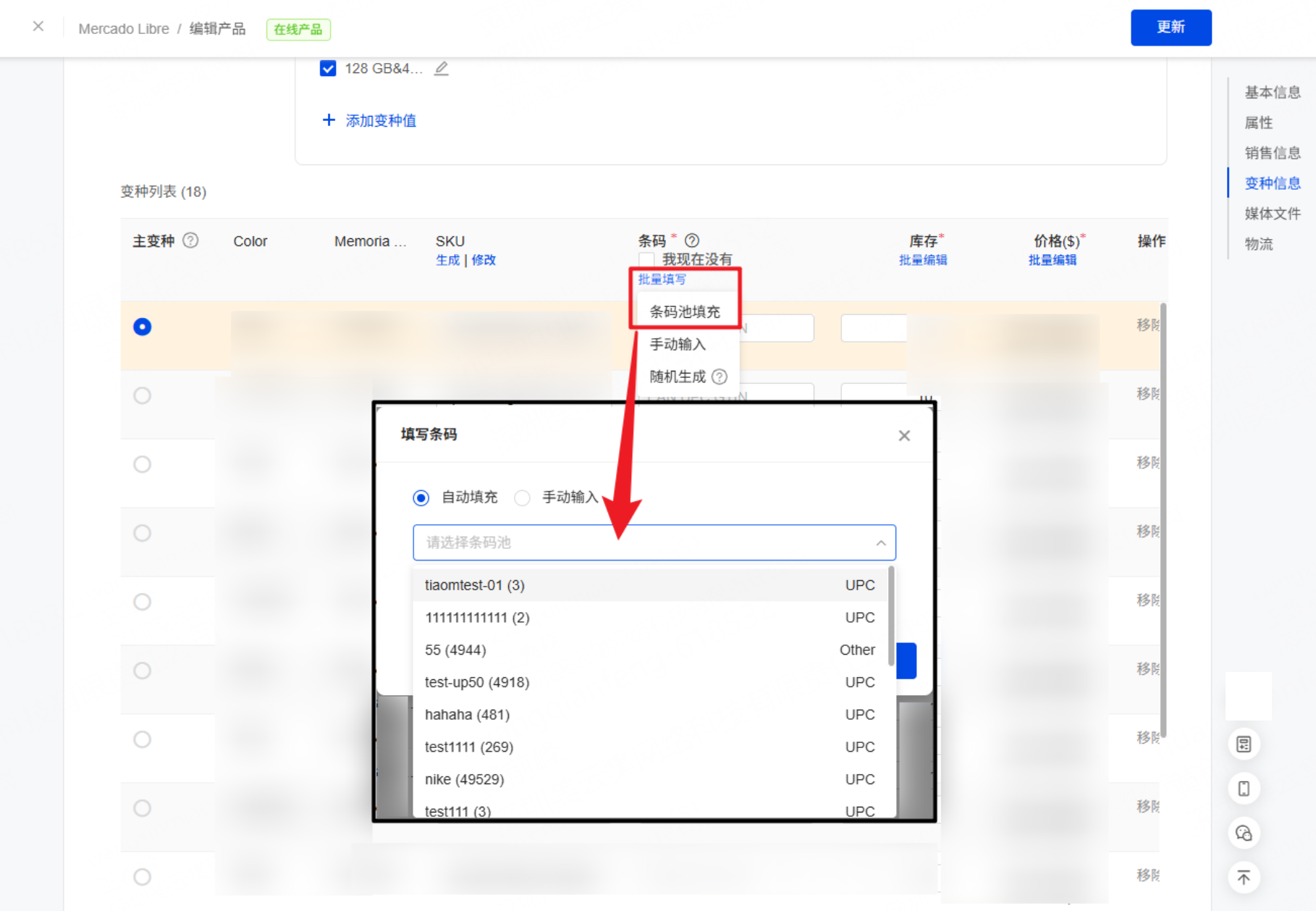Check the 我现在没有 barcode checkbox
Image resolution: width=1316 pixels, height=911 pixels.
646,259
